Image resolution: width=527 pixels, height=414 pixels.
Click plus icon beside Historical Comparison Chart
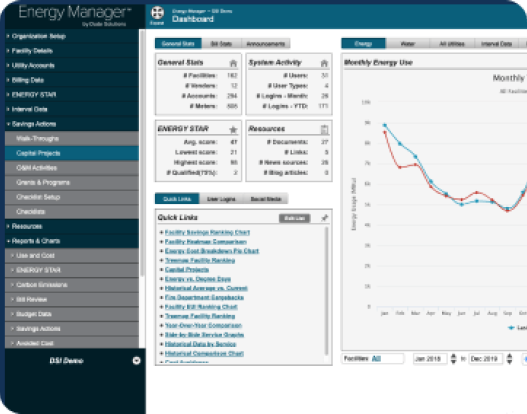click(161, 354)
